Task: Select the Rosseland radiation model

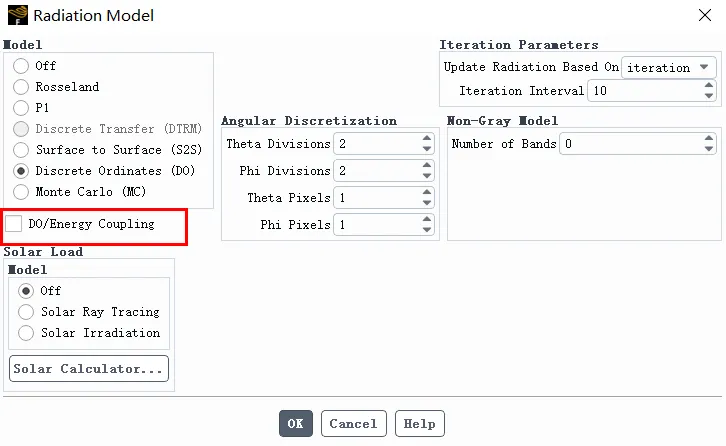Action: 22,87
